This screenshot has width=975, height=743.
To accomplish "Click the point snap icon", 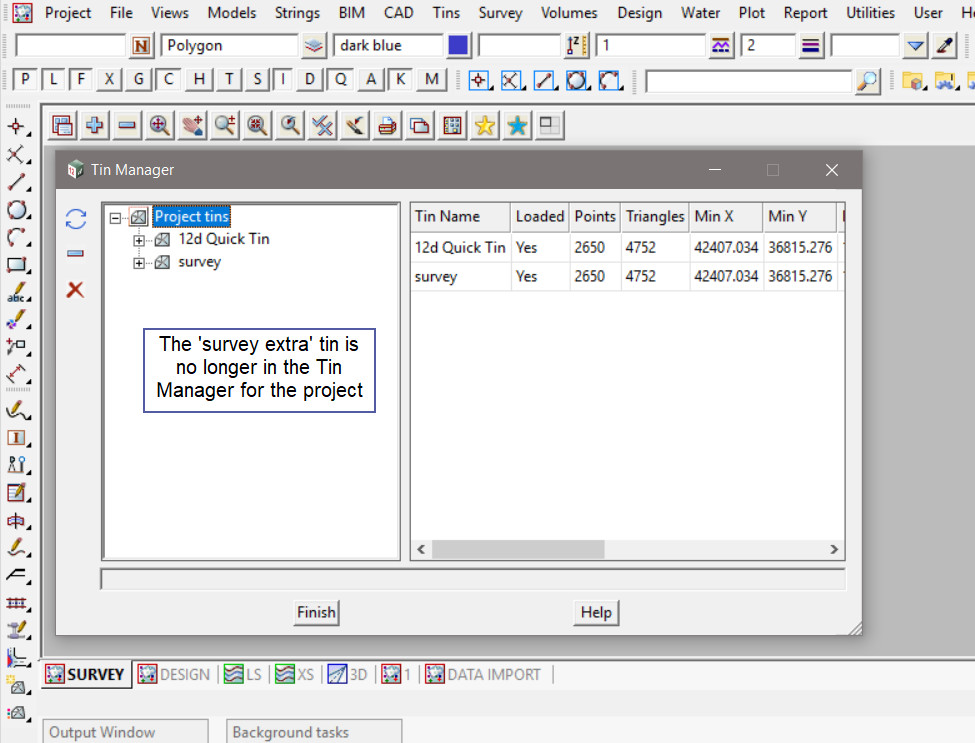I will [x=478, y=80].
